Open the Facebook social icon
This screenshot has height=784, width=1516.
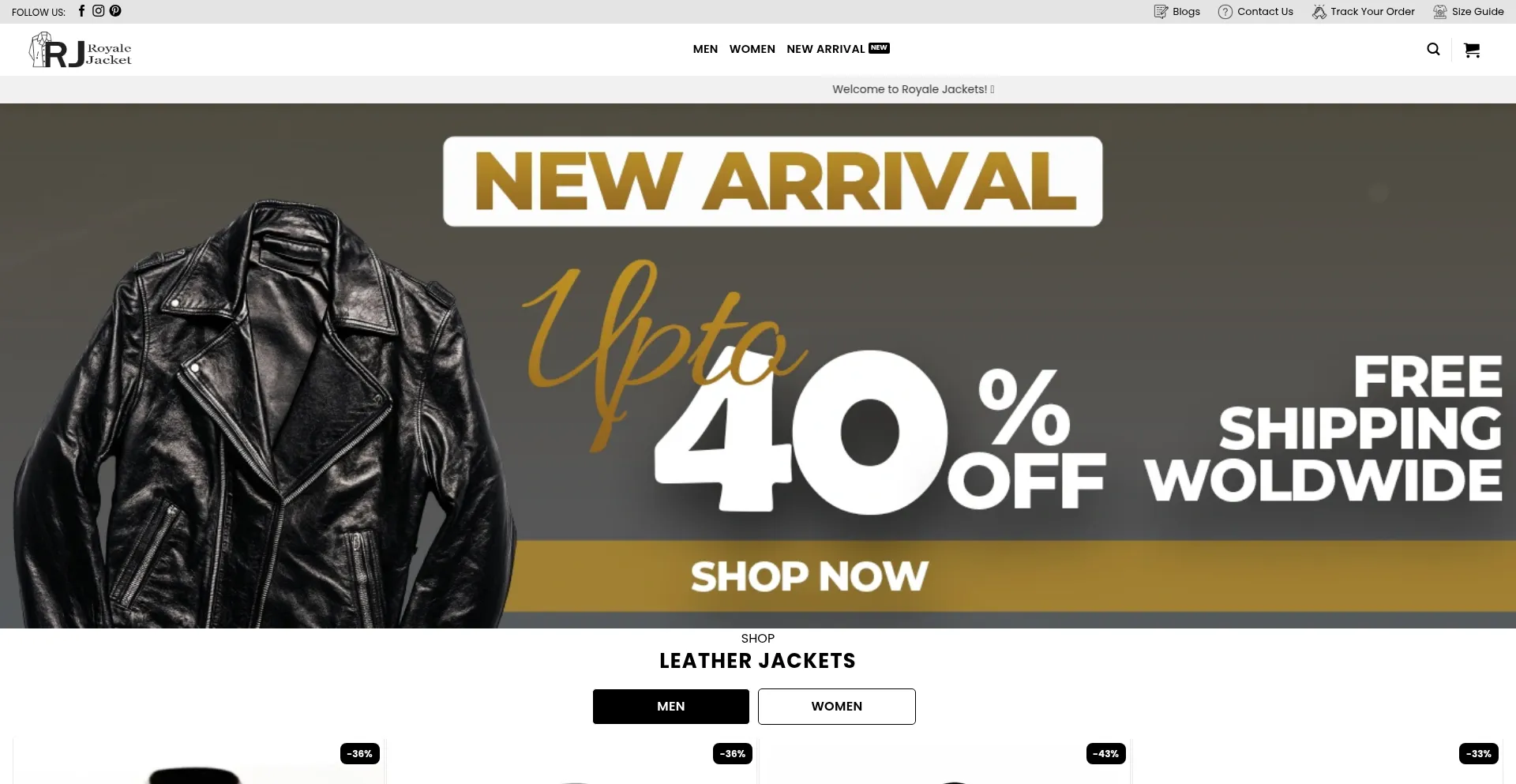81,11
